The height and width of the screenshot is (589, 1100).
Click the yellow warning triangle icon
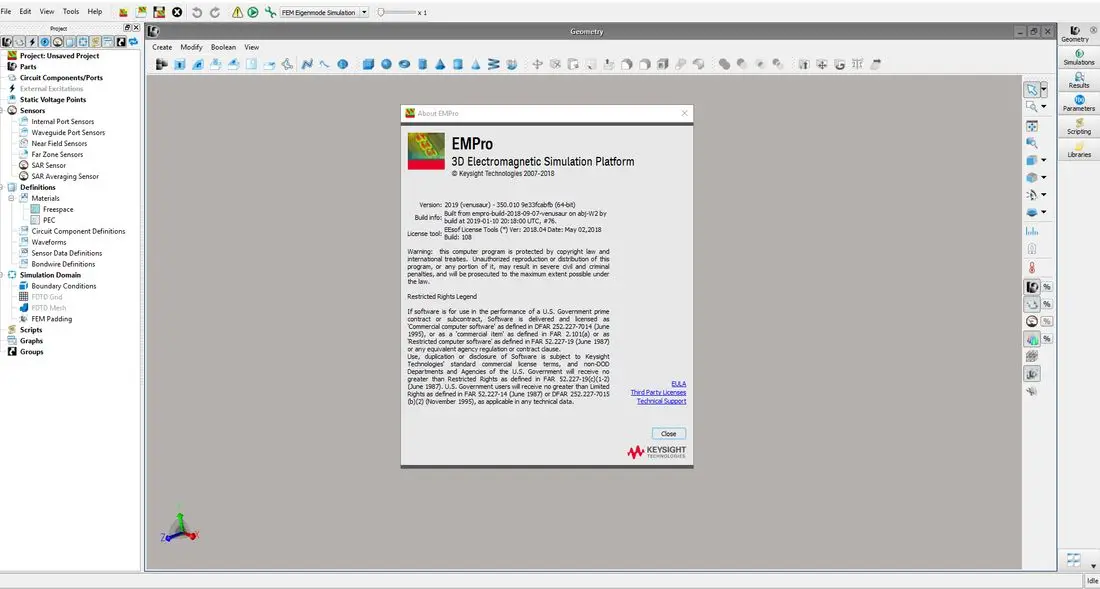[237, 12]
